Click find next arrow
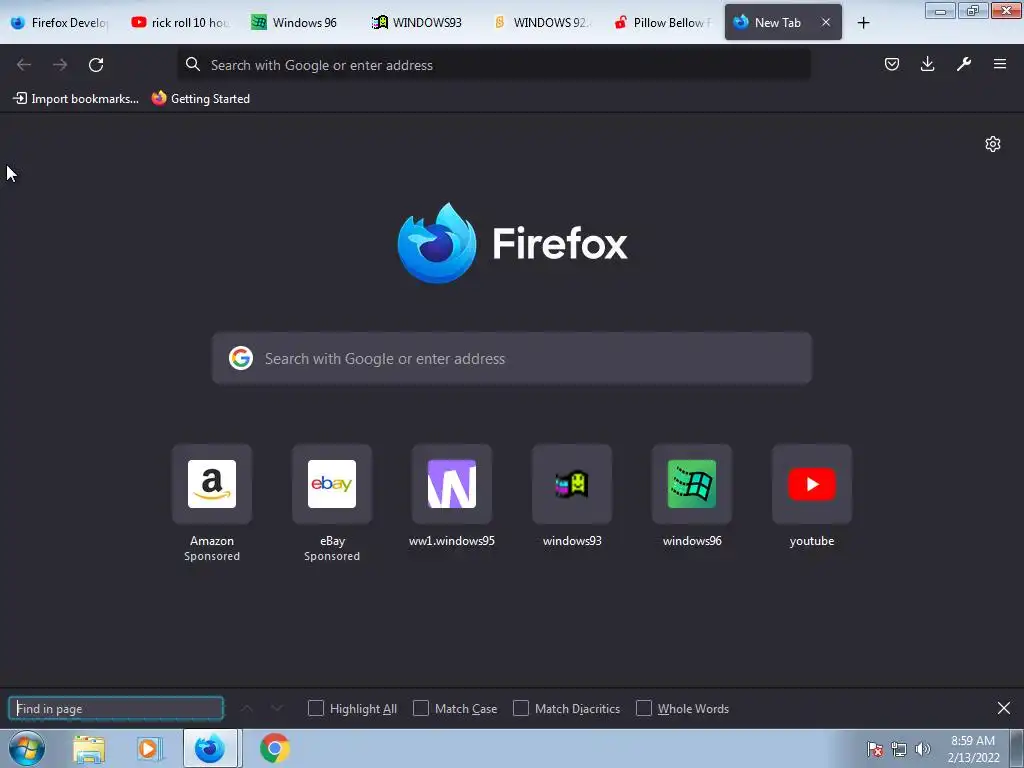The height and width of the screenshot is (768, 1024). pyautogui.click(x=277, y=709)
